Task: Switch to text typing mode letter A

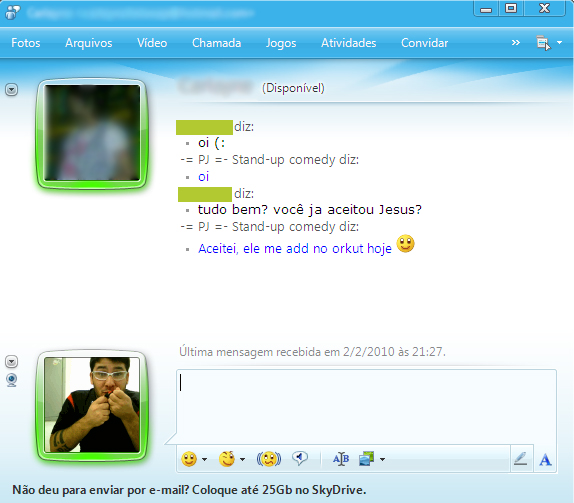Action: [x=545, y=459]
